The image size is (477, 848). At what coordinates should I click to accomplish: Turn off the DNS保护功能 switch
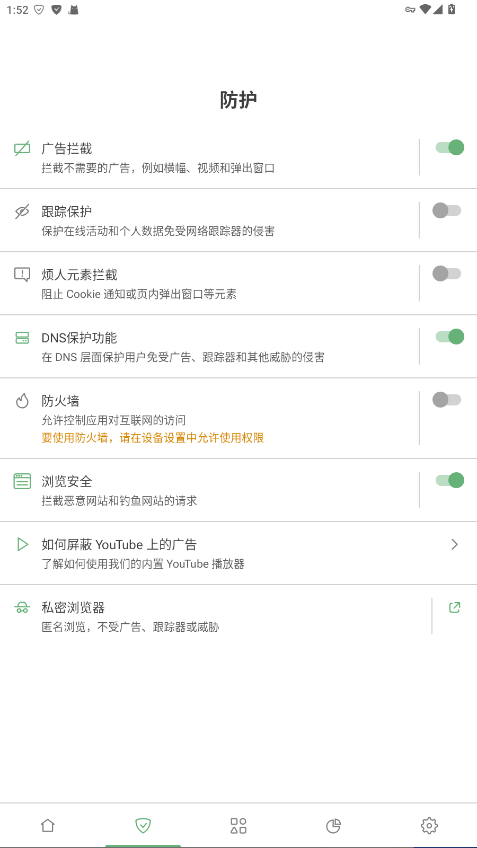[450, 336]
